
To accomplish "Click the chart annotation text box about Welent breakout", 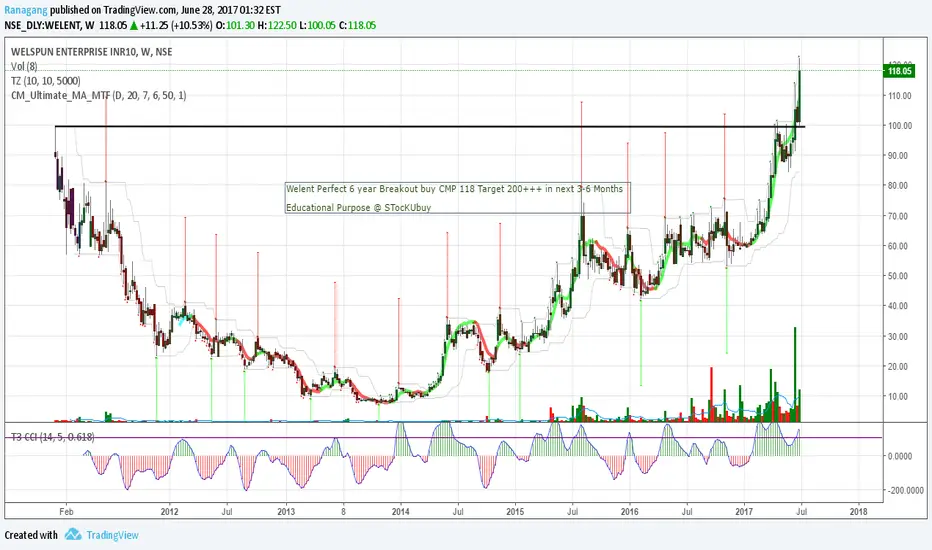I will [x=457, y=198].
